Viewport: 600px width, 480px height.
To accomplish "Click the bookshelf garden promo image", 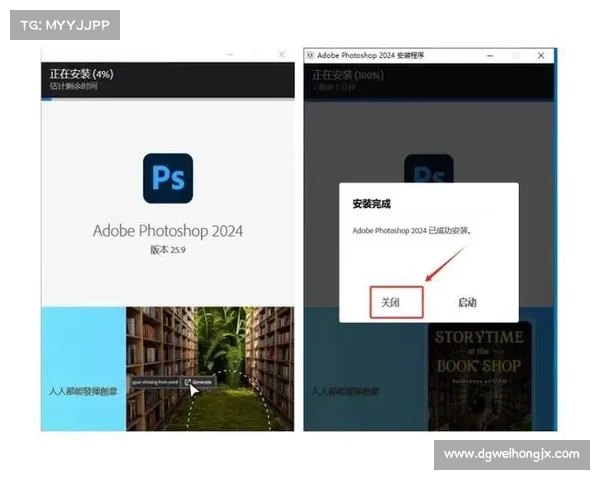I will point(210,369).
